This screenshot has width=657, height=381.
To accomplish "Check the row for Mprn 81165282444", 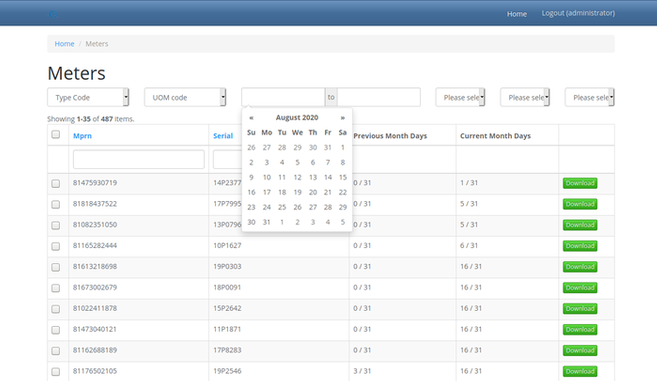I will point(56,246).
